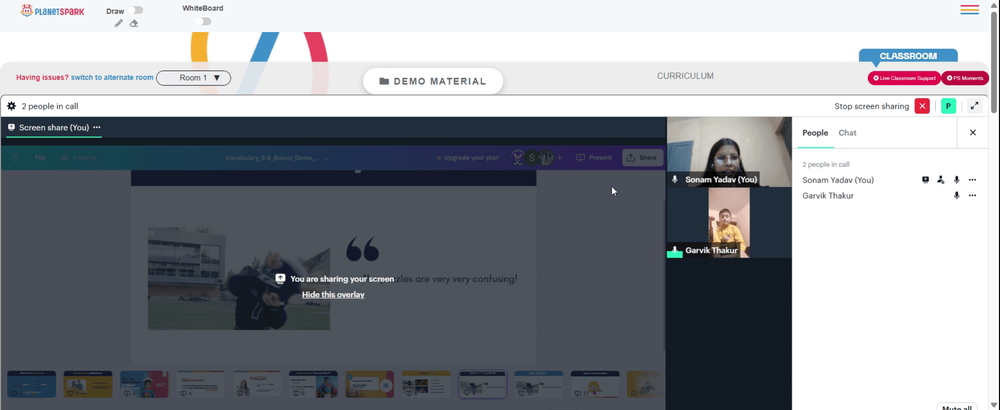Click Mute all button
1000x410 pixels.
click(x=957, y=407)
